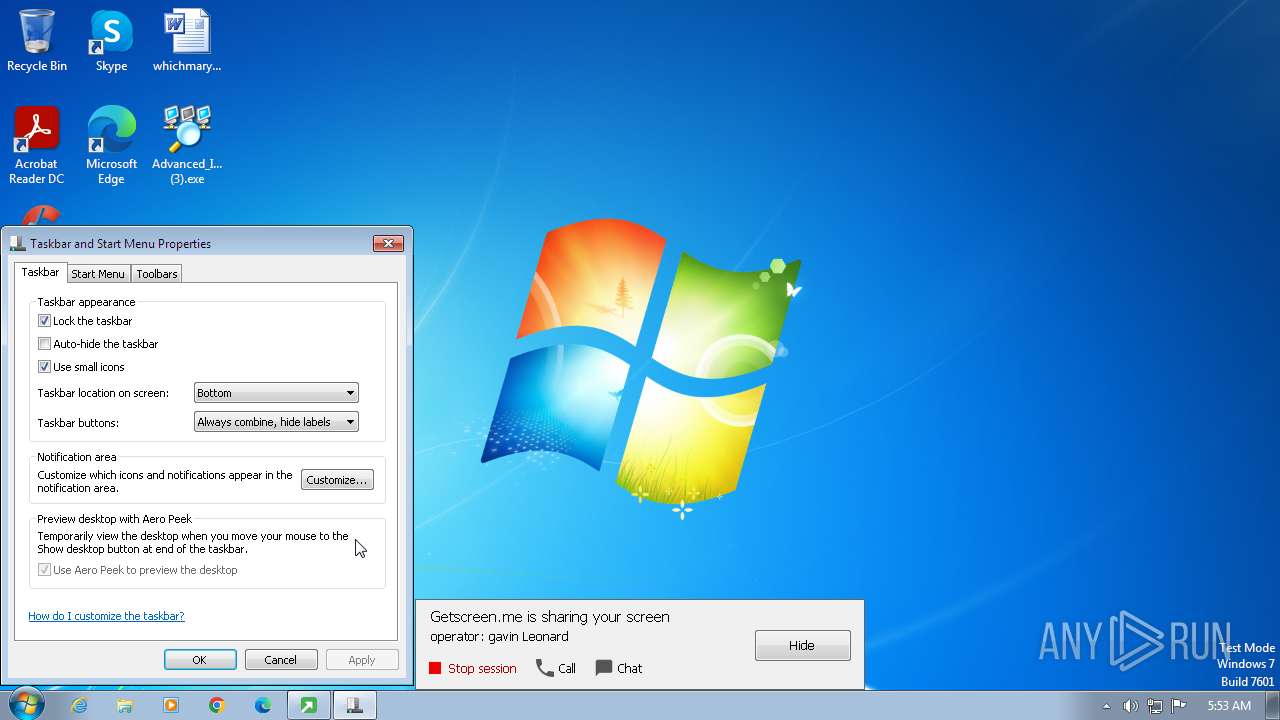Launch the Skype desktop shortcut
1280x720 pixels.
[x=111, y=41]
